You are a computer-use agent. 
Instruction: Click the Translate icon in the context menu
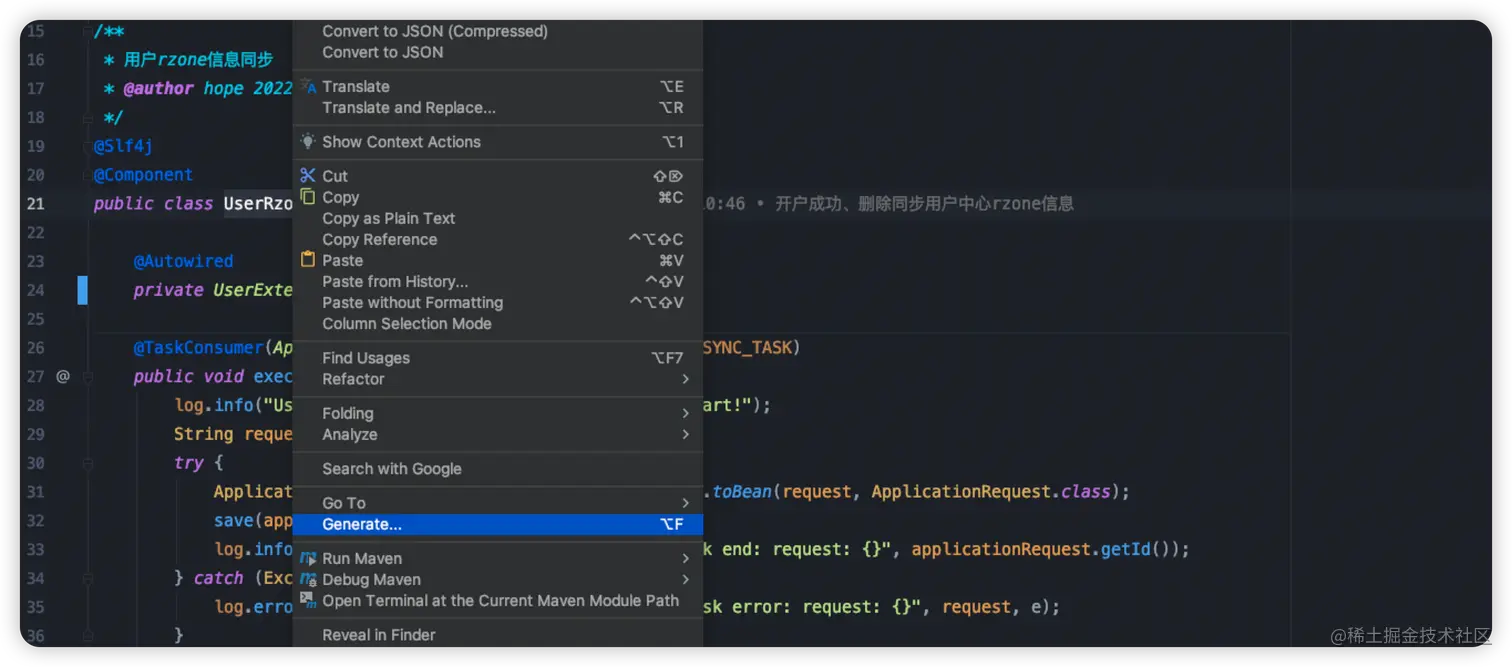click(x=308, y=86)
